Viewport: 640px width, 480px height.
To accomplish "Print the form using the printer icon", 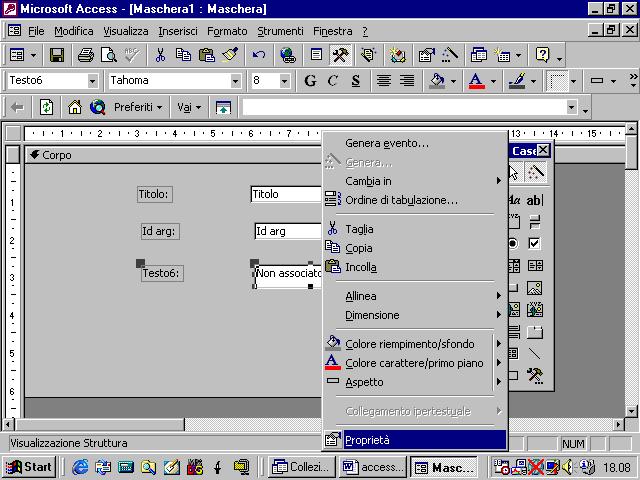I will (86, 55).
